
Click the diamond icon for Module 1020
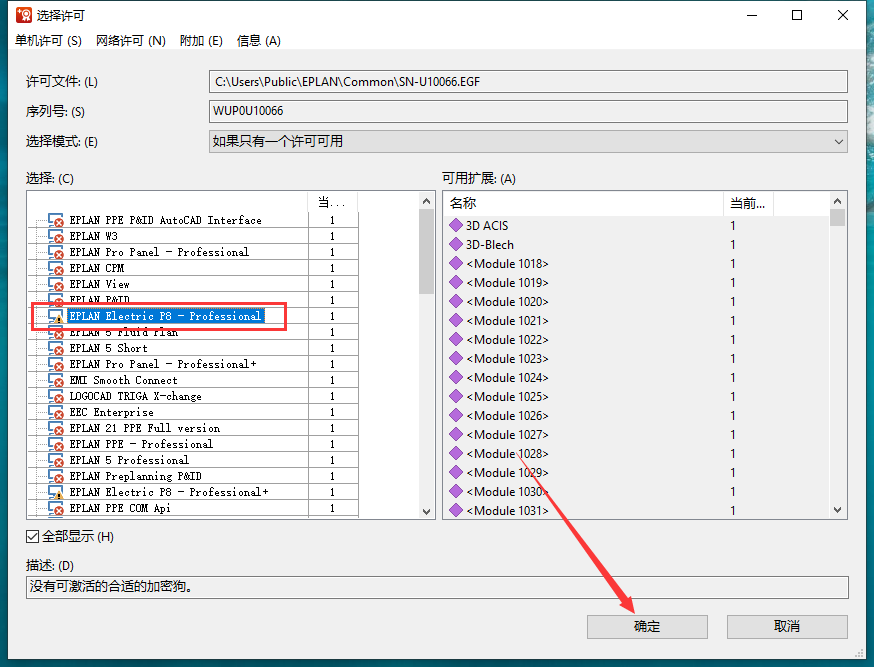coord(456,301)
